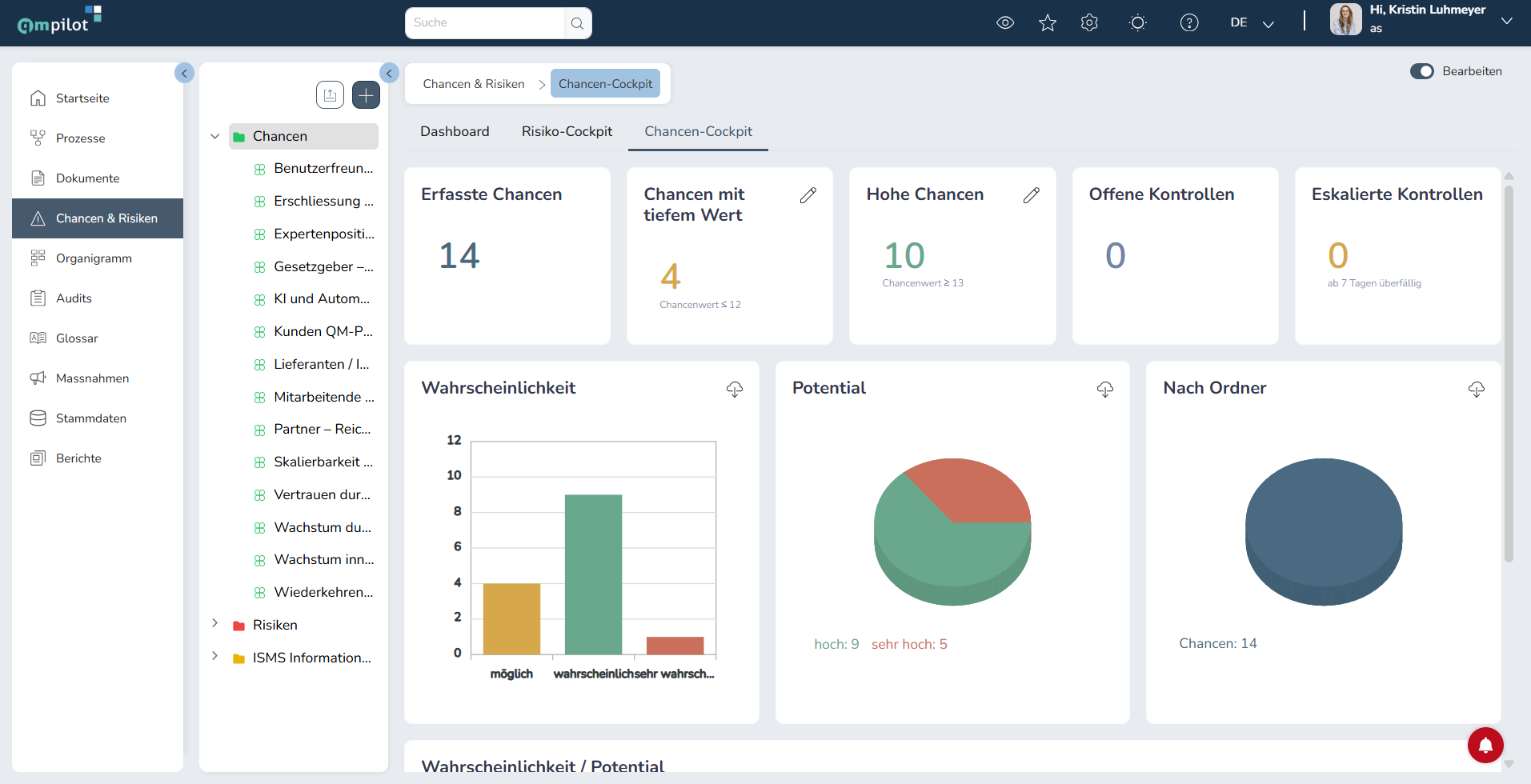Download the Nach Ordner chart
Viewport: 1531px width, 784px height.
pos(1477,390)
